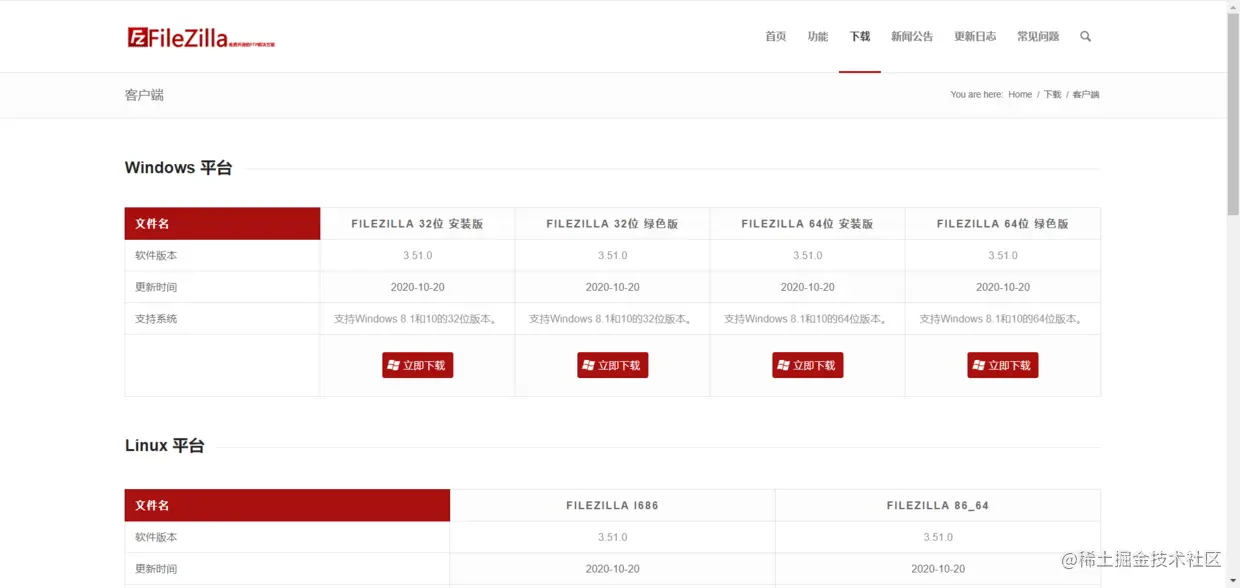This screenshot has width=1240, height=588.
Task: Click the Windows logo inside the 64位 绿色版 download button
Action: tap(978, 364)
